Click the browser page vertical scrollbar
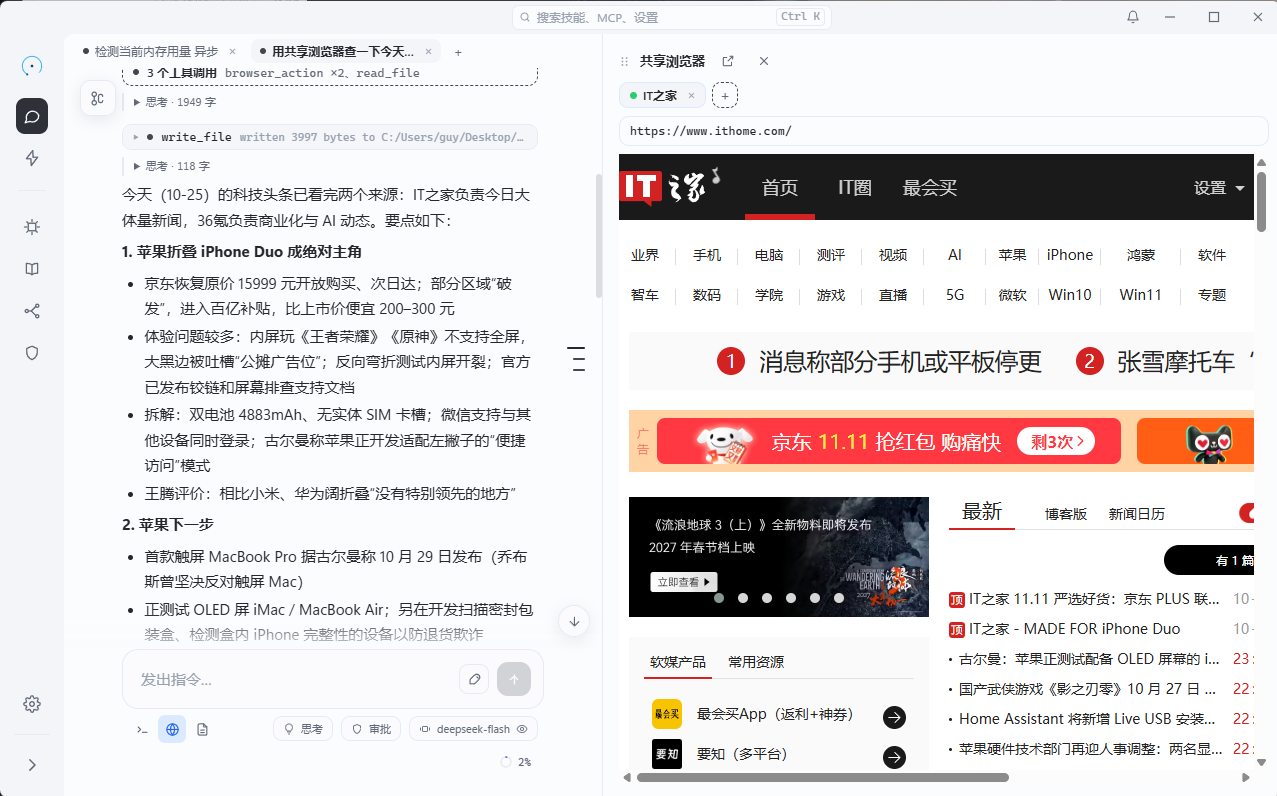The image size is (1277, 796). (1262, 200)
